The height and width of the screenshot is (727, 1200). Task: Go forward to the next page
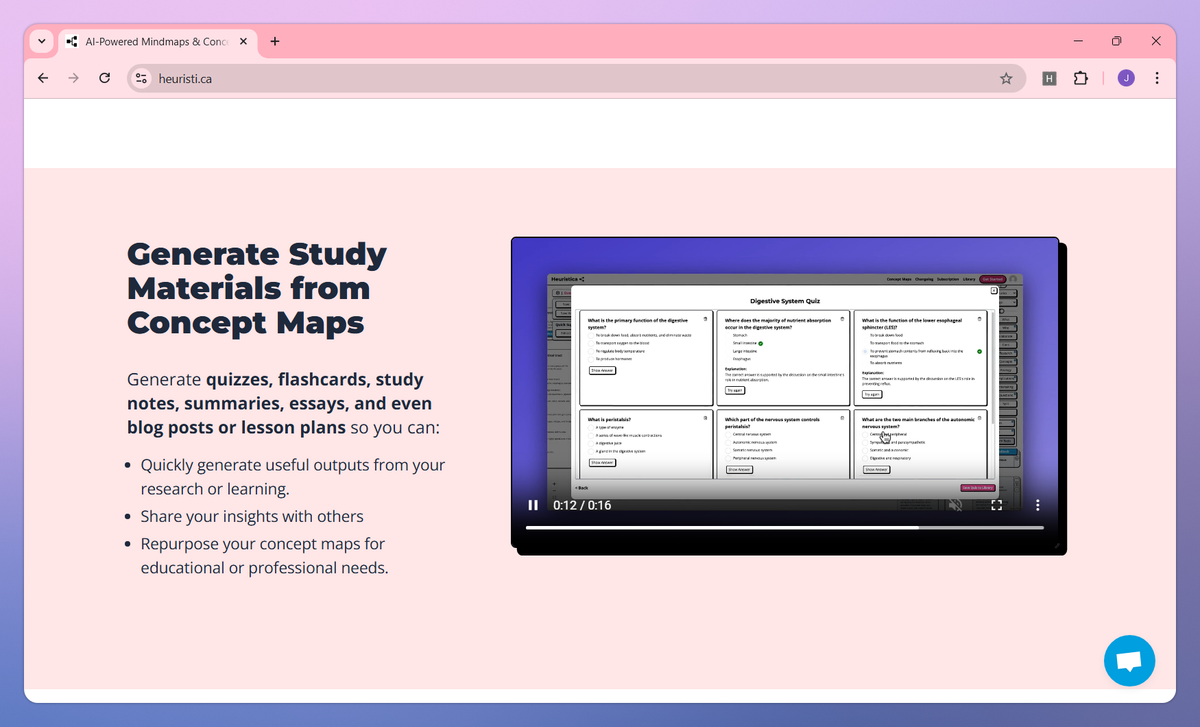(x=73, y=78)
